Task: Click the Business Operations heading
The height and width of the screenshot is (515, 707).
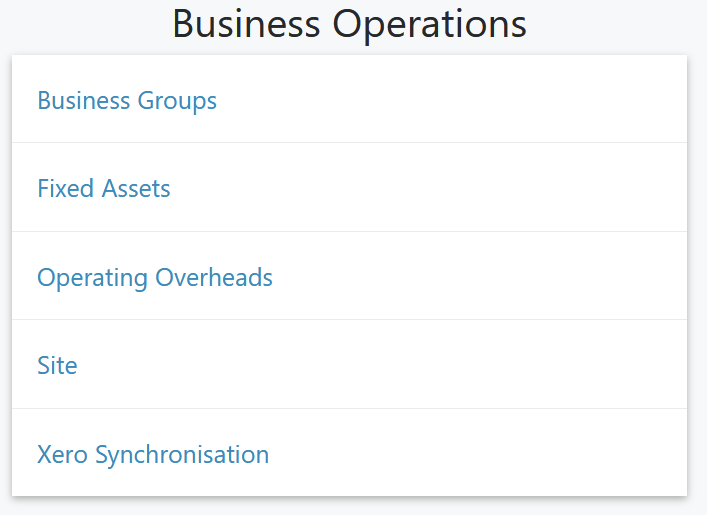Action: 349,24
